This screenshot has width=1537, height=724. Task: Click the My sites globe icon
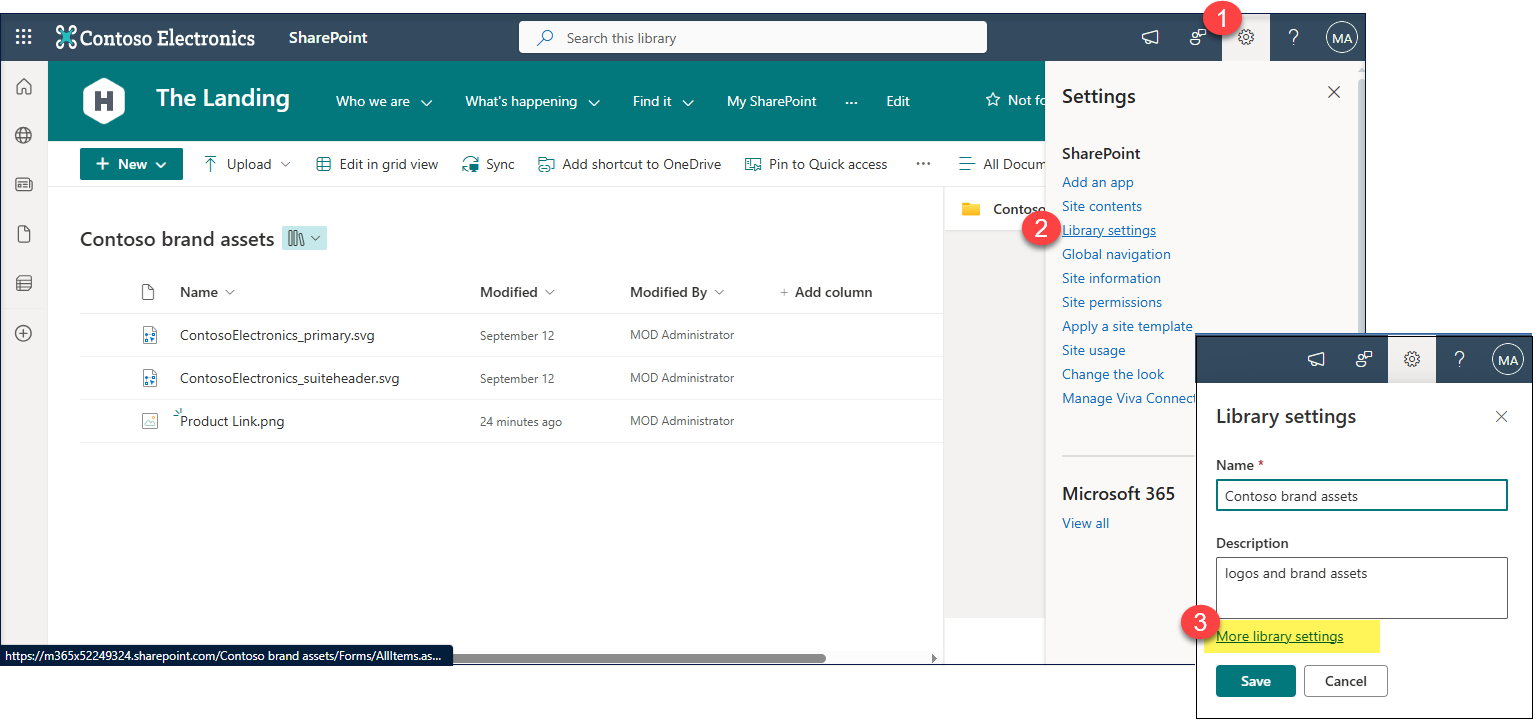click(24, 136)
